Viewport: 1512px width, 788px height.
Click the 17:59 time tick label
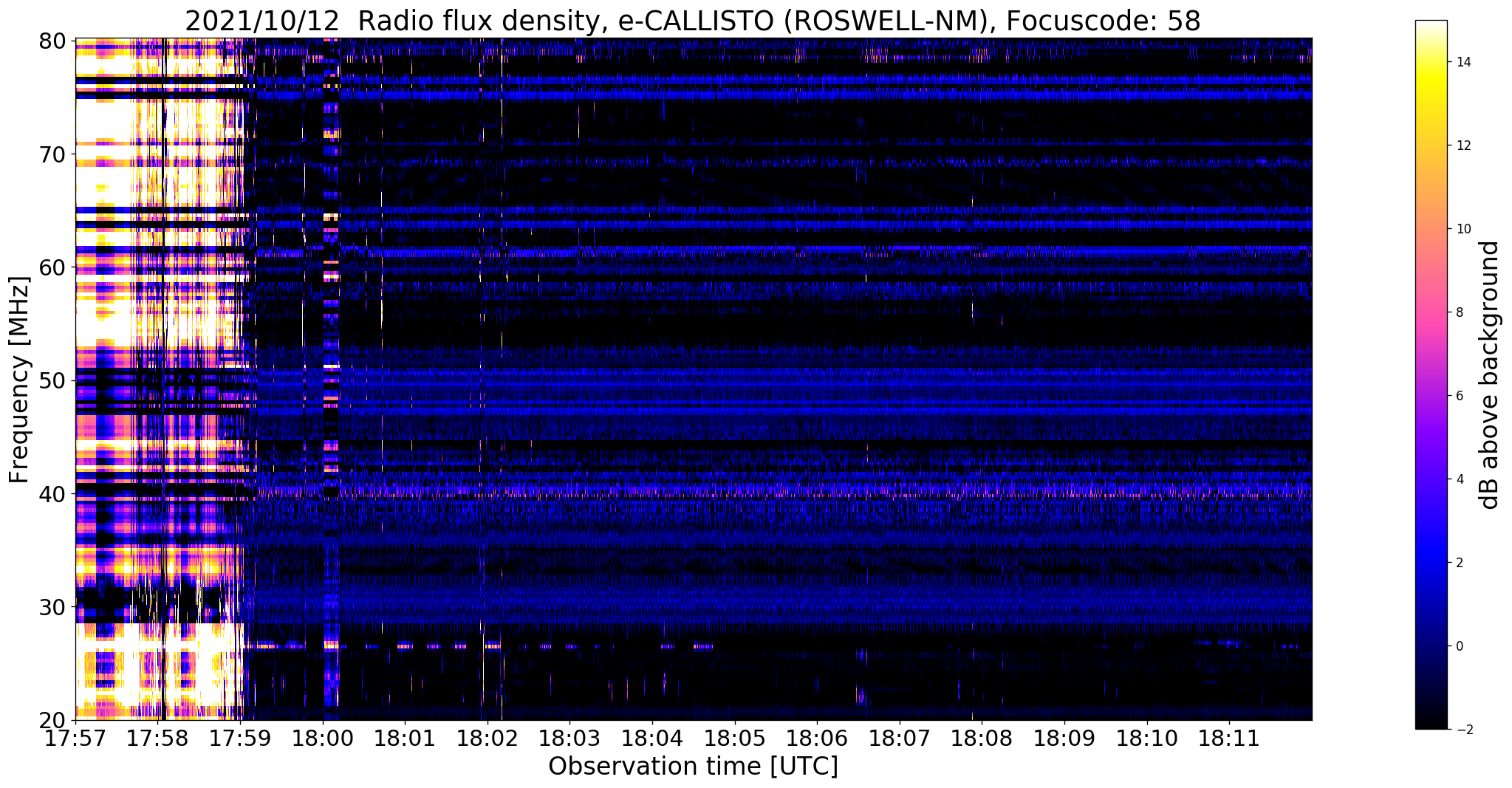[x=240, y=738]
